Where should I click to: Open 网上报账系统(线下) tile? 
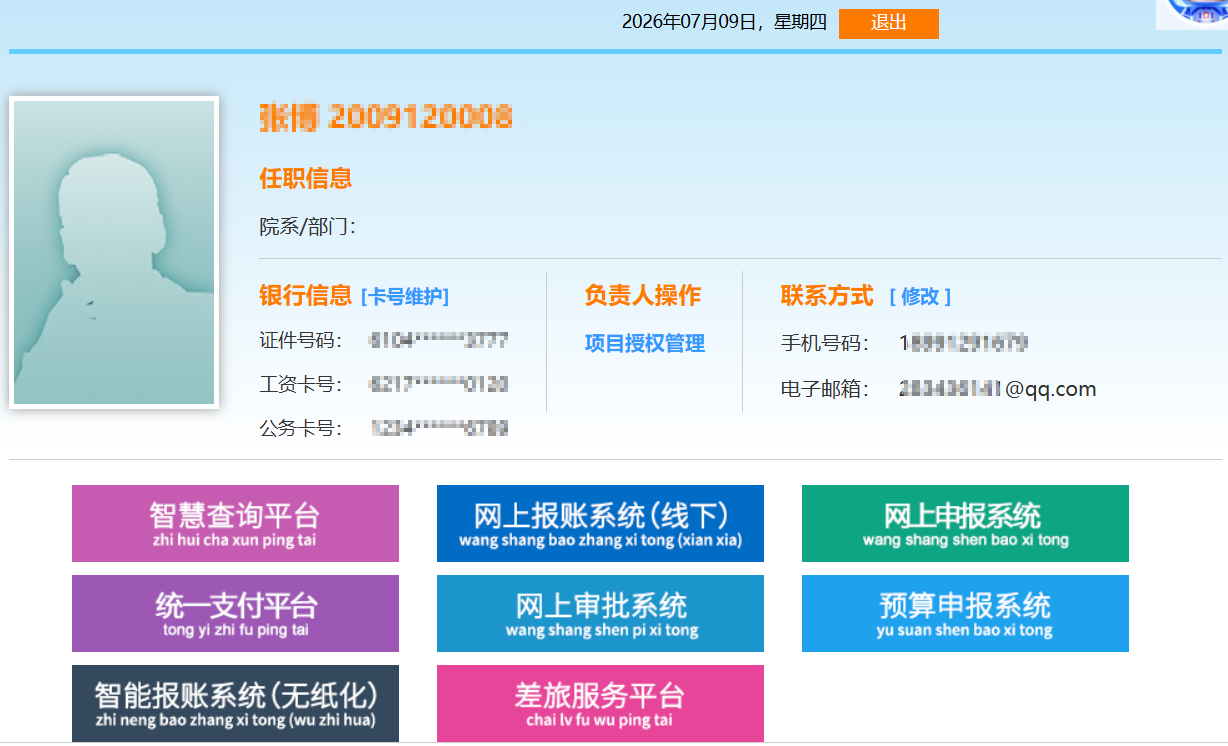(600, 524)
